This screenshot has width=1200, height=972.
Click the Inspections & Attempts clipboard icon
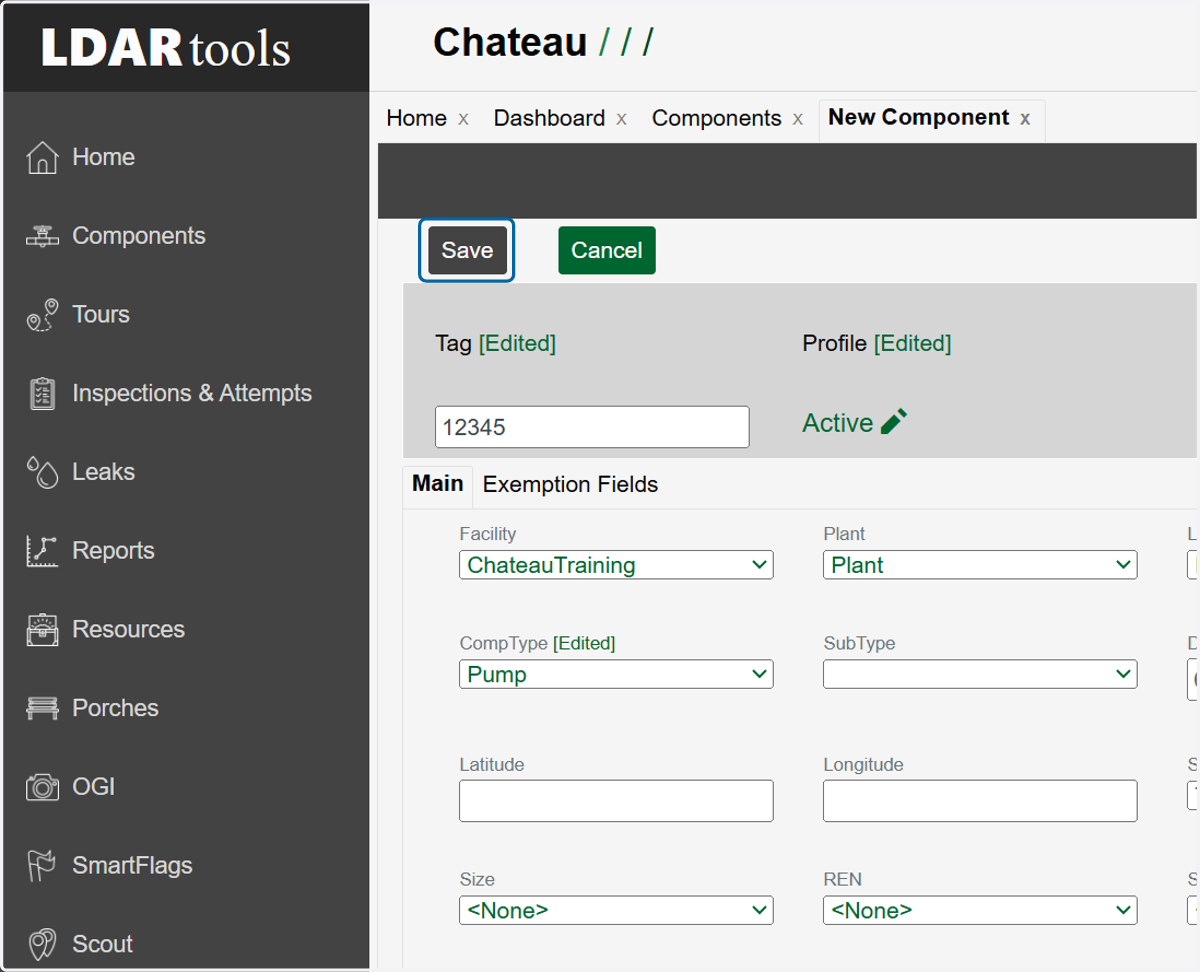[42, 394]
